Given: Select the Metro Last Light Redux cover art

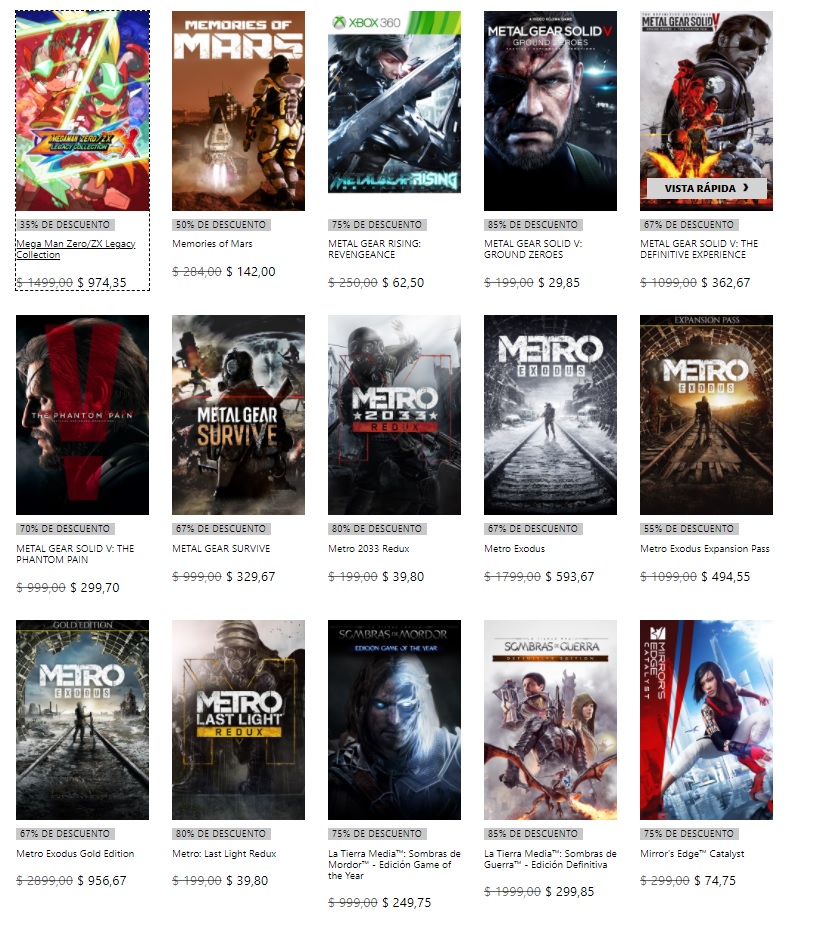Looking at the screenshot, I should click(238, 719).
